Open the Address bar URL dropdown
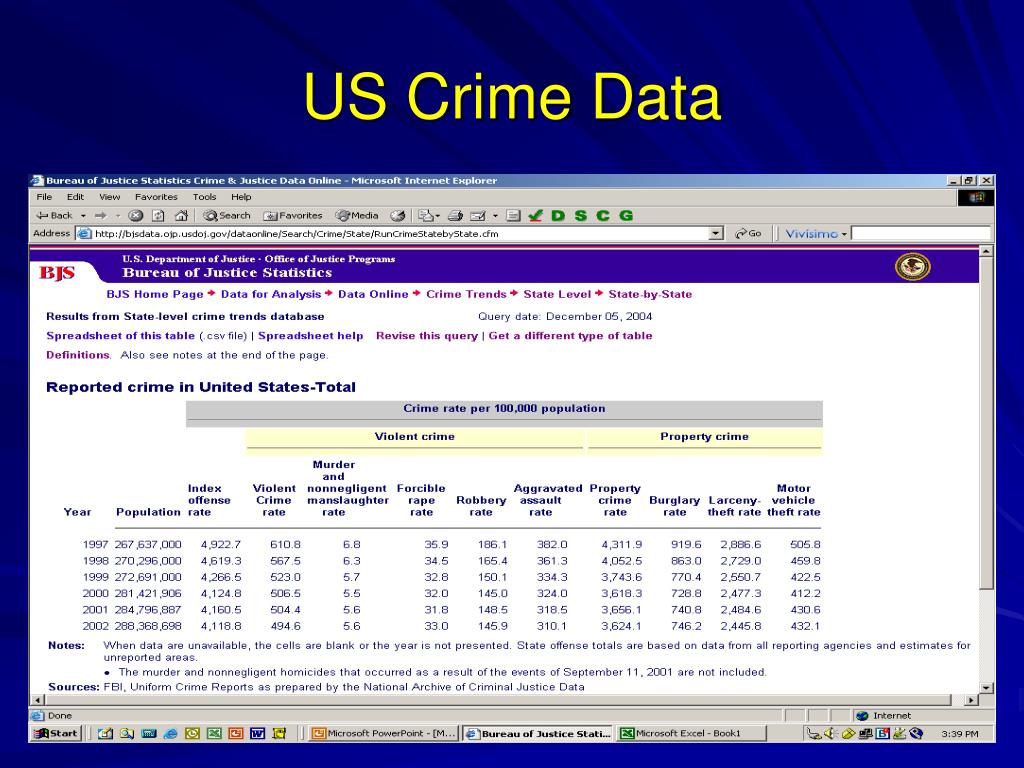The image size is (1024, 768). point(716,233)
